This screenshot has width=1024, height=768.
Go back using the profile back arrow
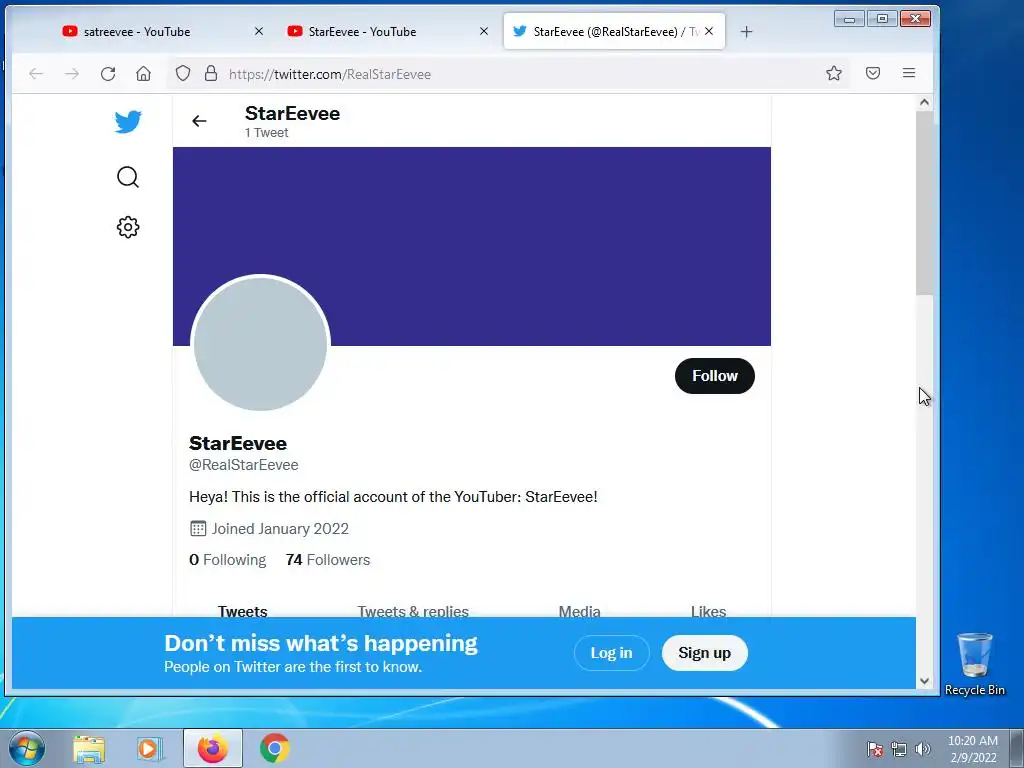[x=199, y=121]
